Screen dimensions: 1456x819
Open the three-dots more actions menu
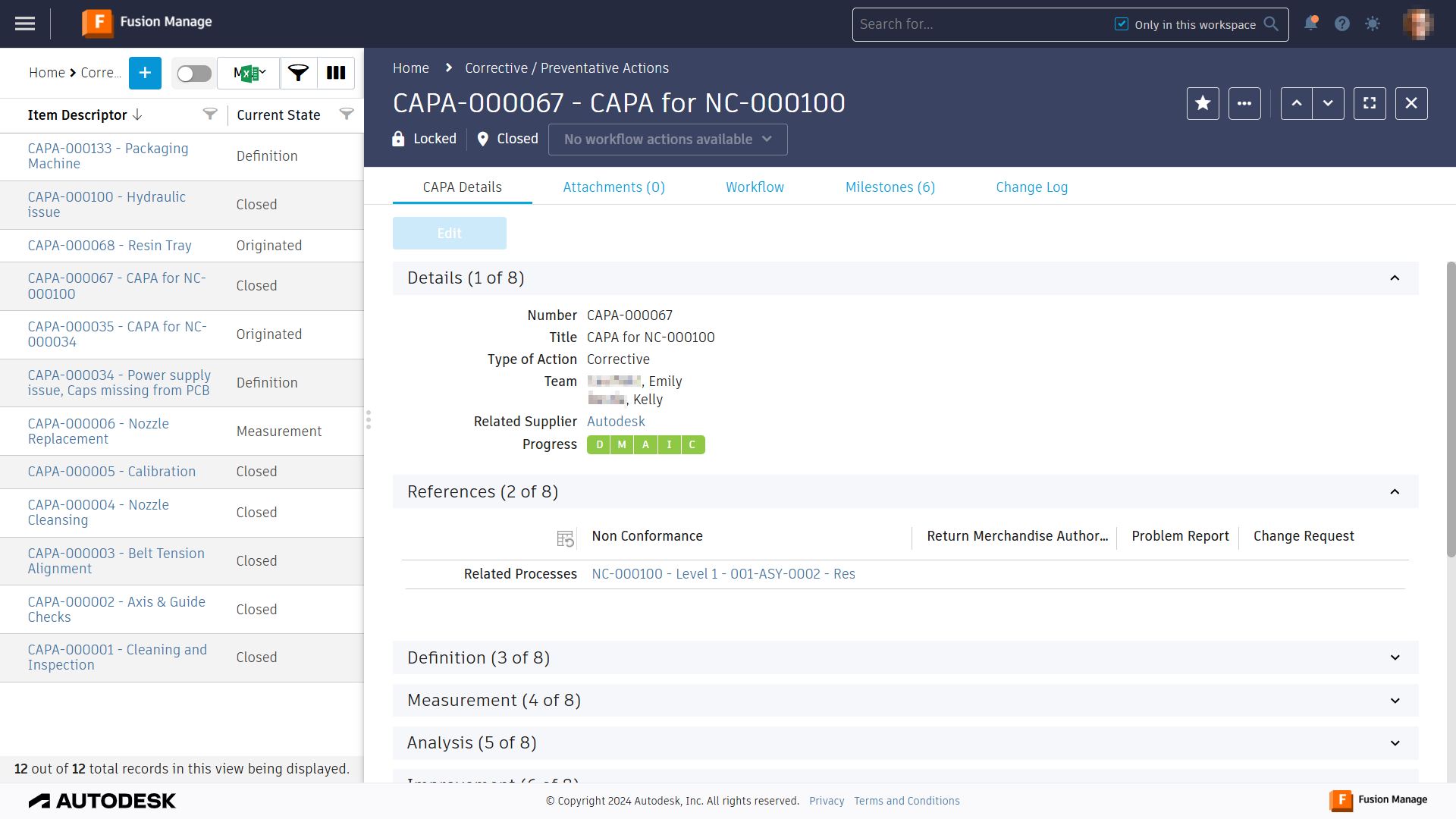(1244, 103)
